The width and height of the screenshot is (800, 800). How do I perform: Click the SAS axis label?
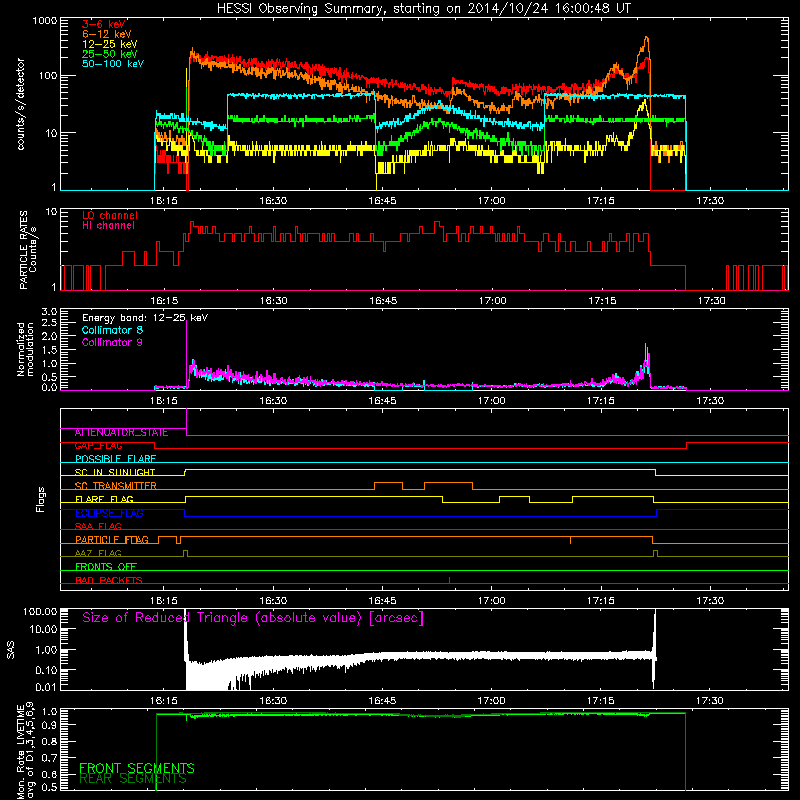[11, 650]
